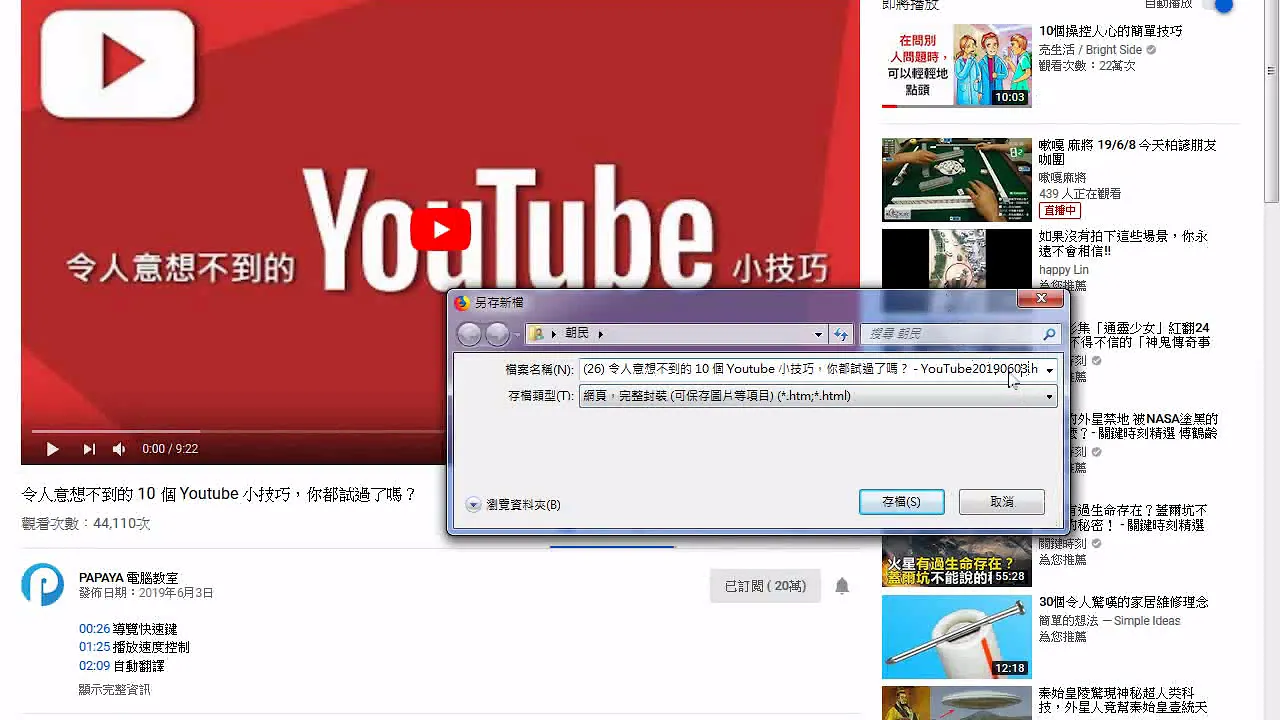The image size is (1280, 720).
Task: Open the 30個令人驚嘆的家居維修理念 thumbnail
Action: point(956,637)
